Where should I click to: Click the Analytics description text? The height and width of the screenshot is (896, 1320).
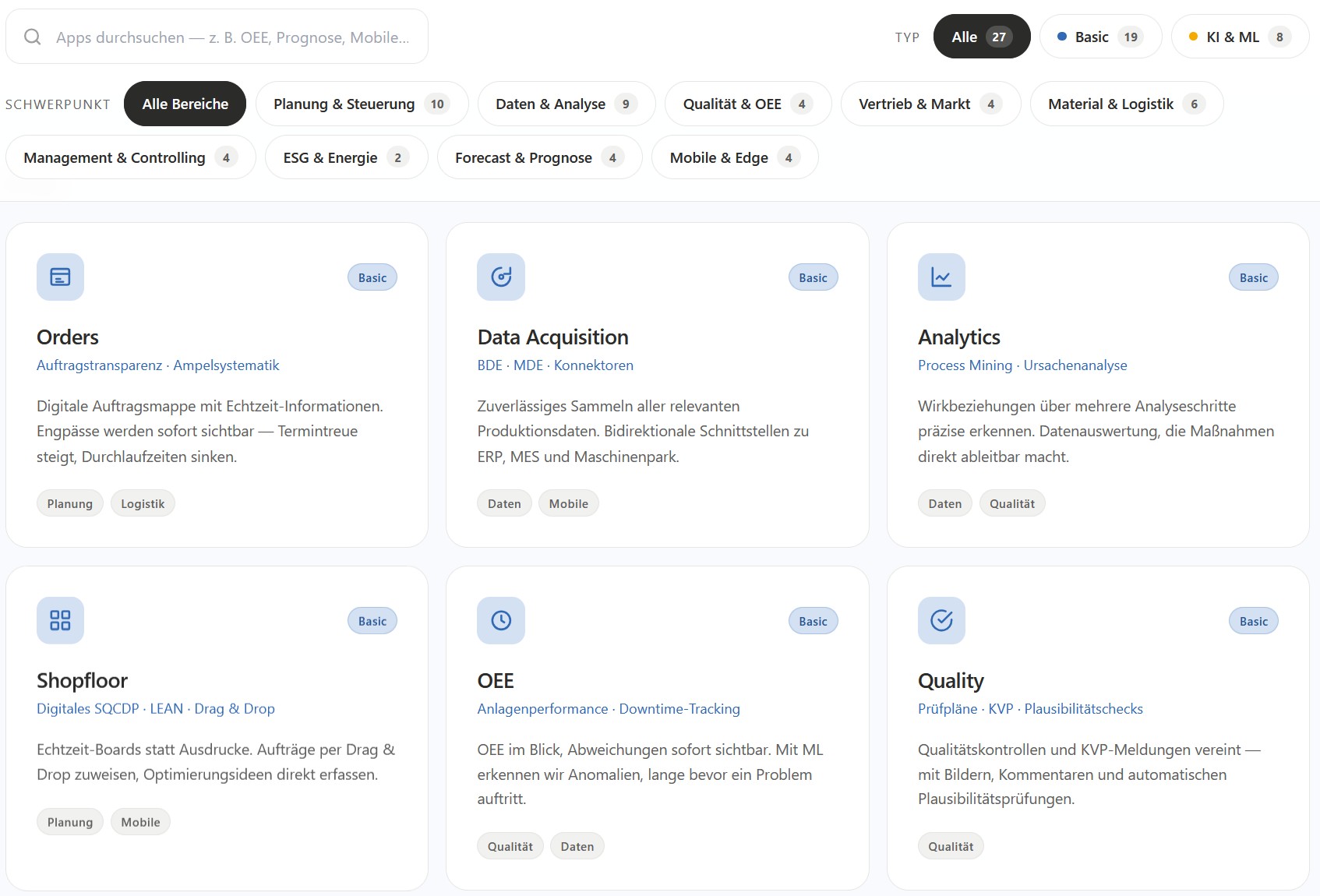(x=1096, y=431)
